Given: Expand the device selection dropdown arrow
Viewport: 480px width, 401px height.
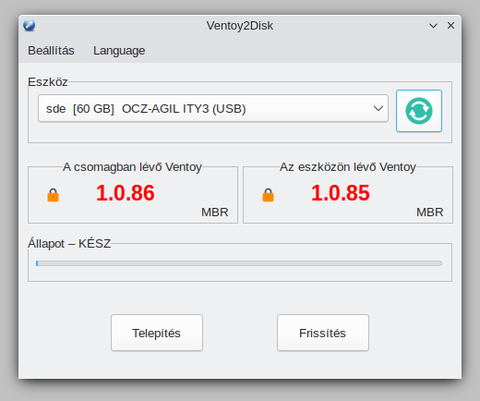Looking at the screenshot, I should (x=378, y=108).
